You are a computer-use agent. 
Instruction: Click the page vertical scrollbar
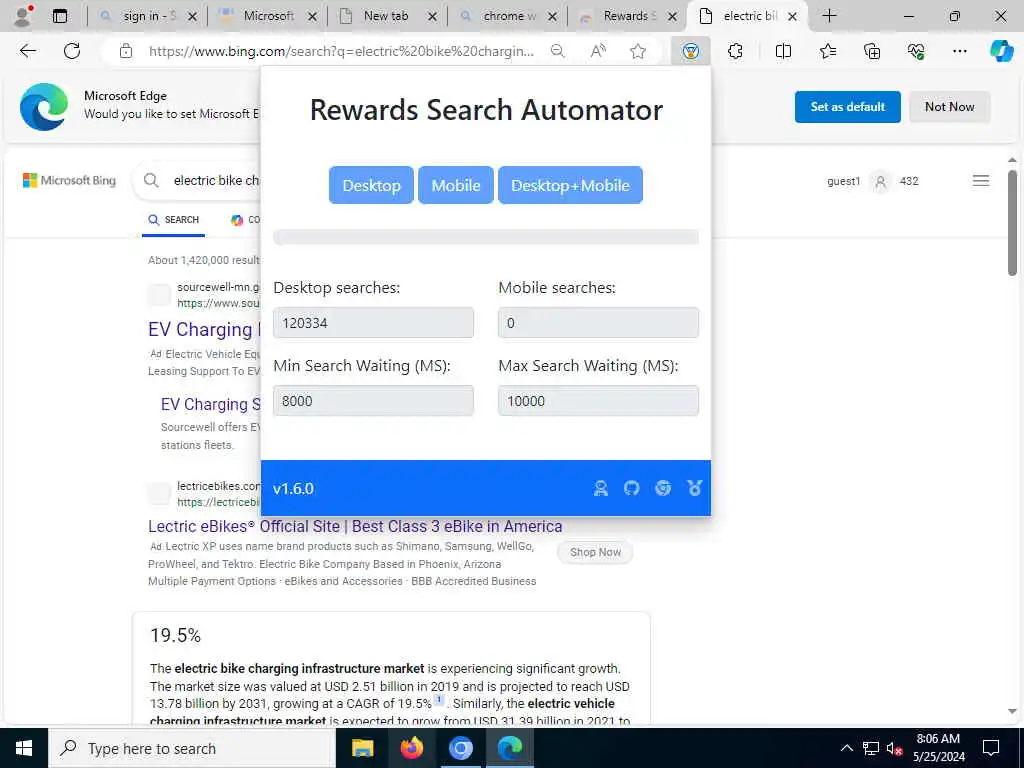1012,222
